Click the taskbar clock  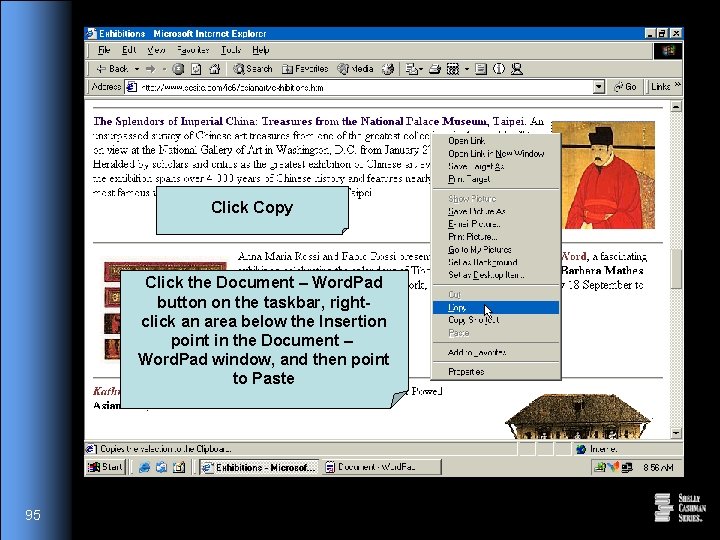tap(658, 467)
